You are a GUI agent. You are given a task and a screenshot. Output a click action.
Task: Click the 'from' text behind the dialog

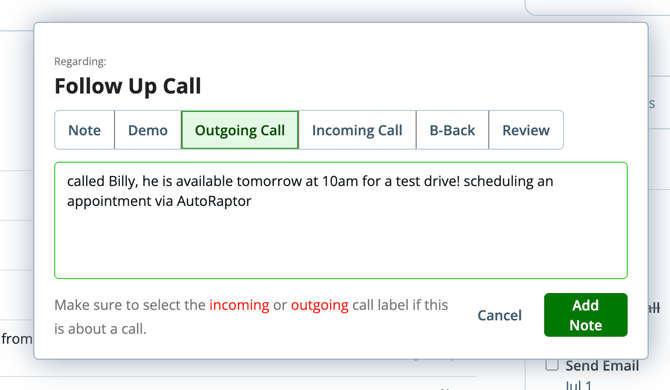[x=17, y=339]
